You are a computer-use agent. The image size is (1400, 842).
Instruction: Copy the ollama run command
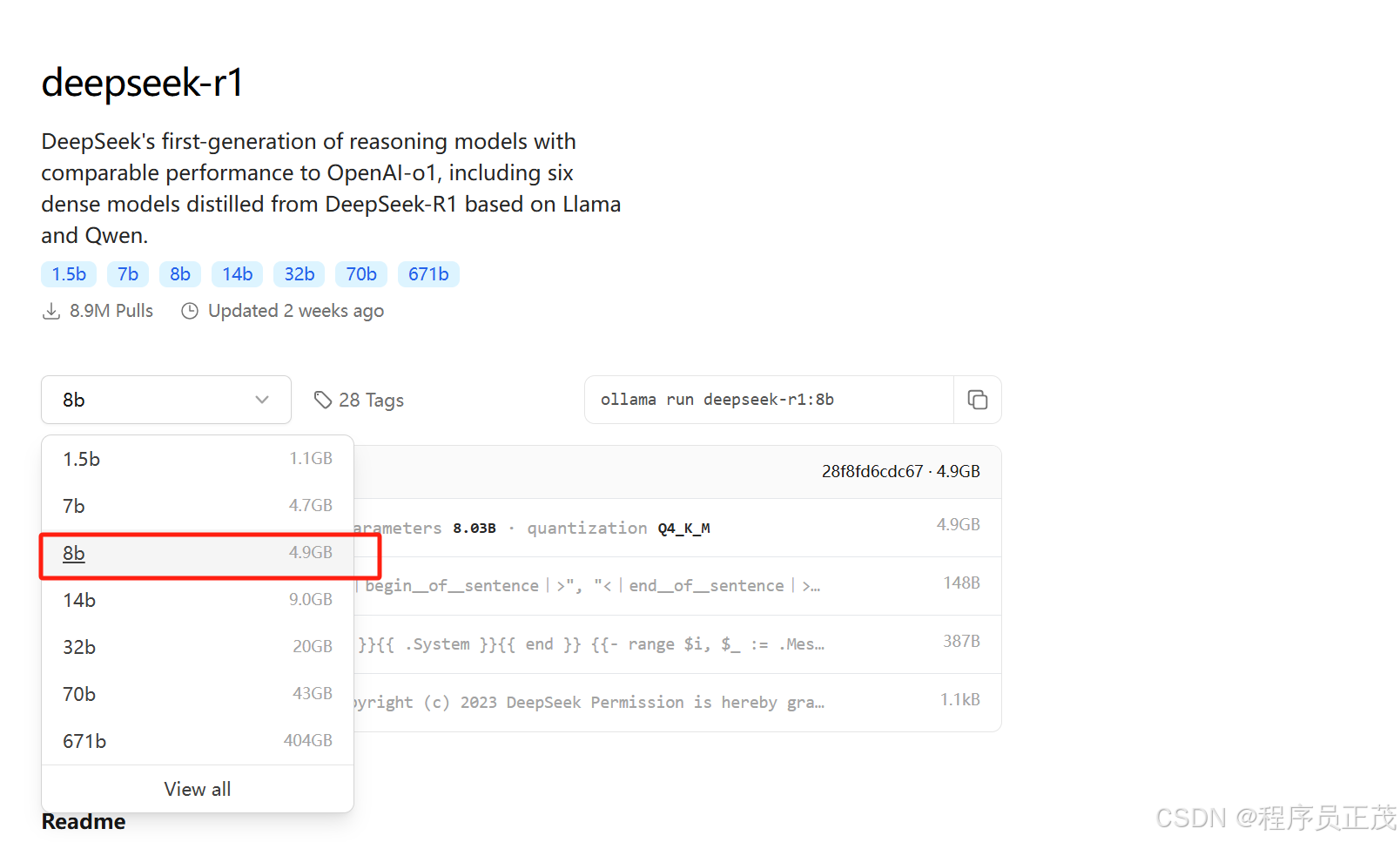tap(977, 400)
